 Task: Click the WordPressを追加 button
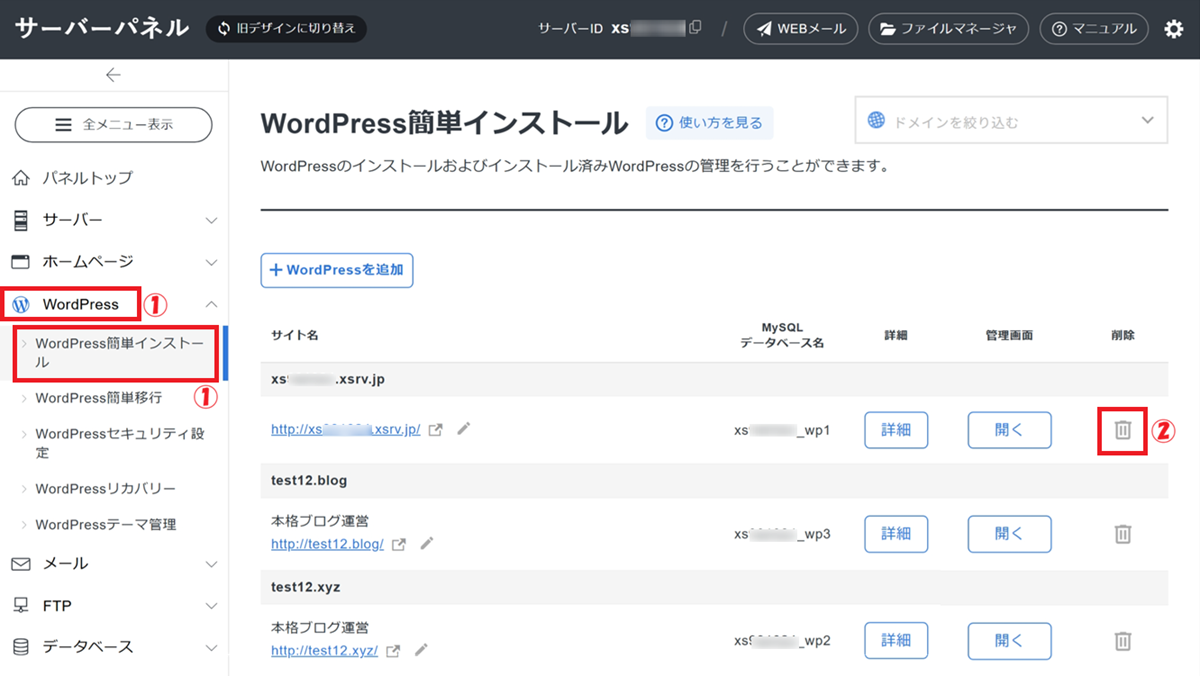pos(336,270)
